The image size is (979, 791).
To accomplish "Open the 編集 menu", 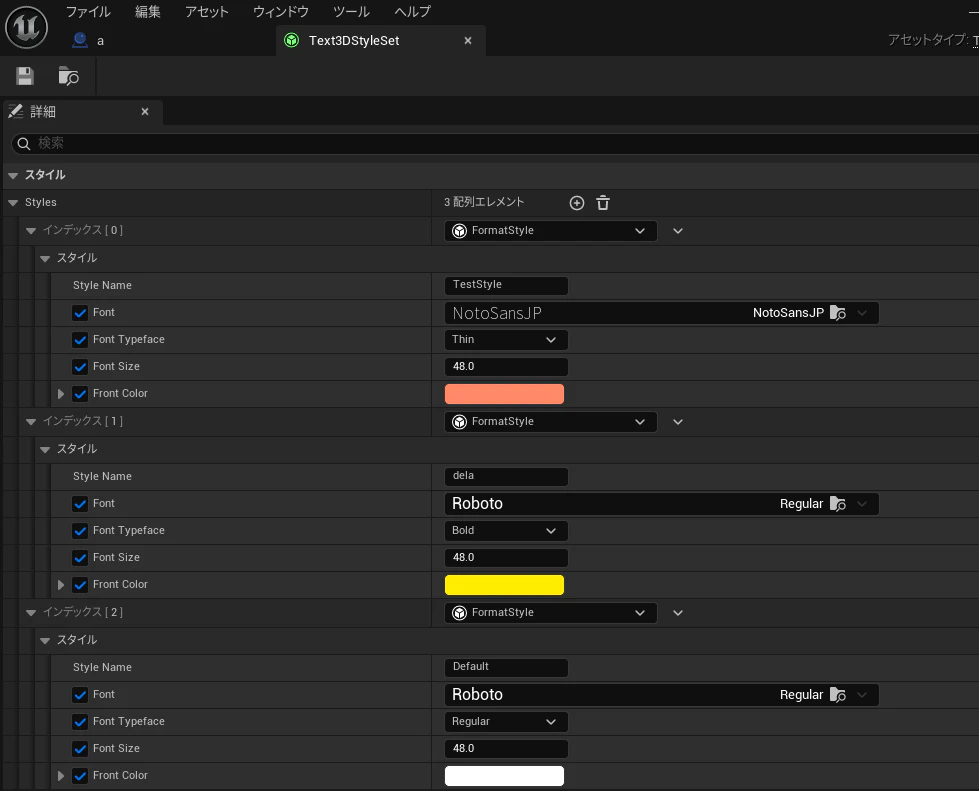I will pyautogui.click(x=148, y=12).
